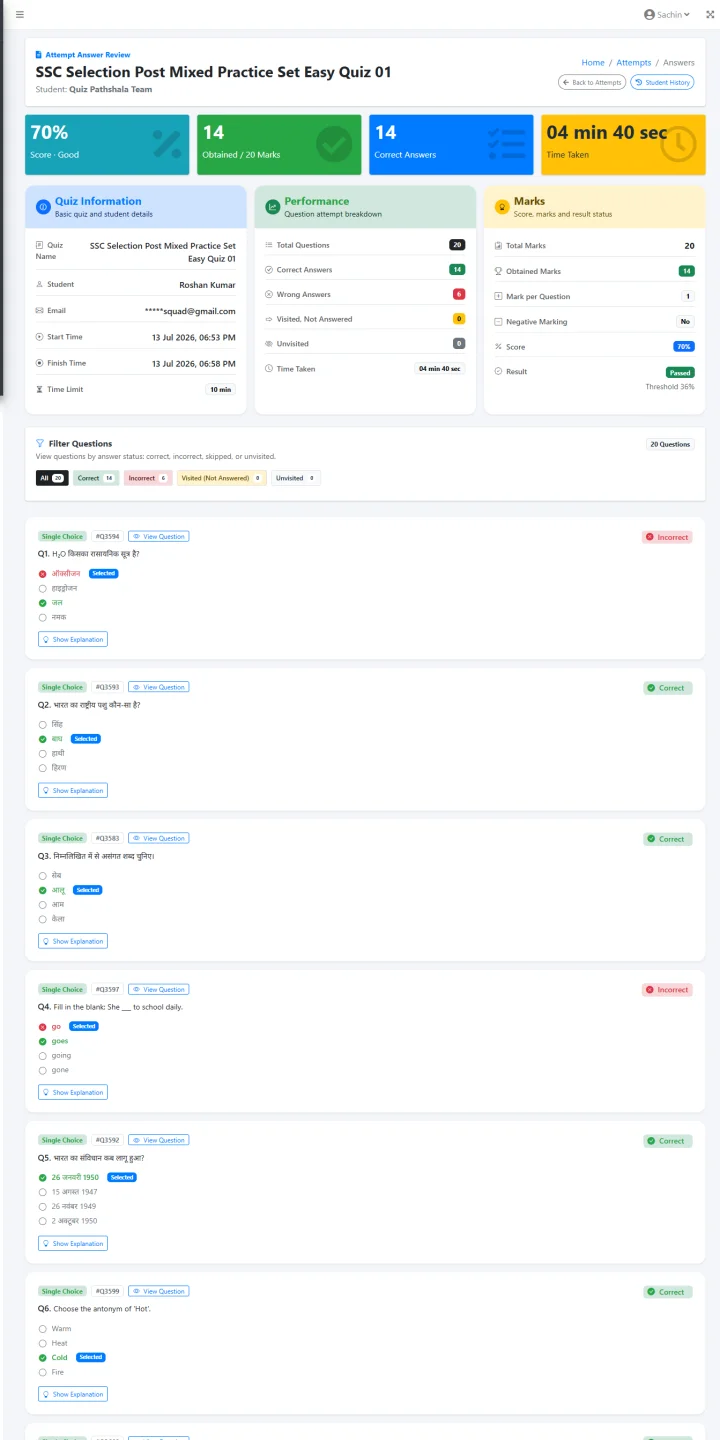720x1440 pixels.
Task: Click the clock icon on Time Taken card
Action: pyautogui.click(x=678, y=144)
